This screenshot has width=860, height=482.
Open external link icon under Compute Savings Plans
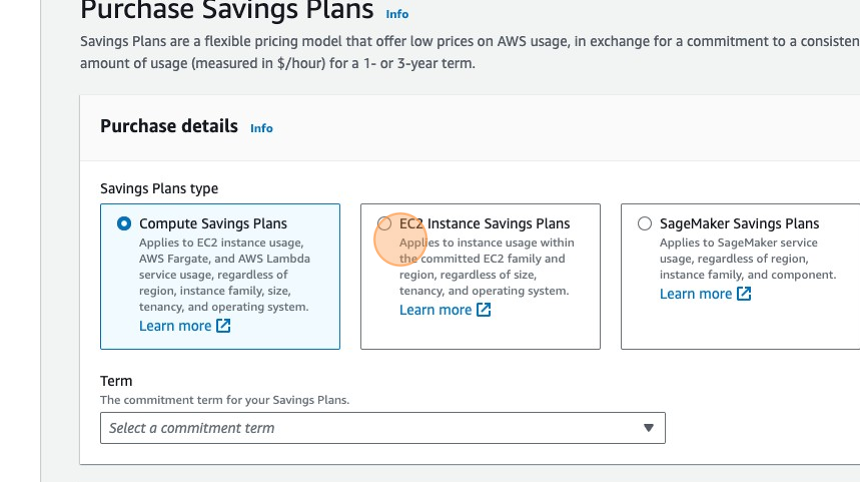coord(223,326)
